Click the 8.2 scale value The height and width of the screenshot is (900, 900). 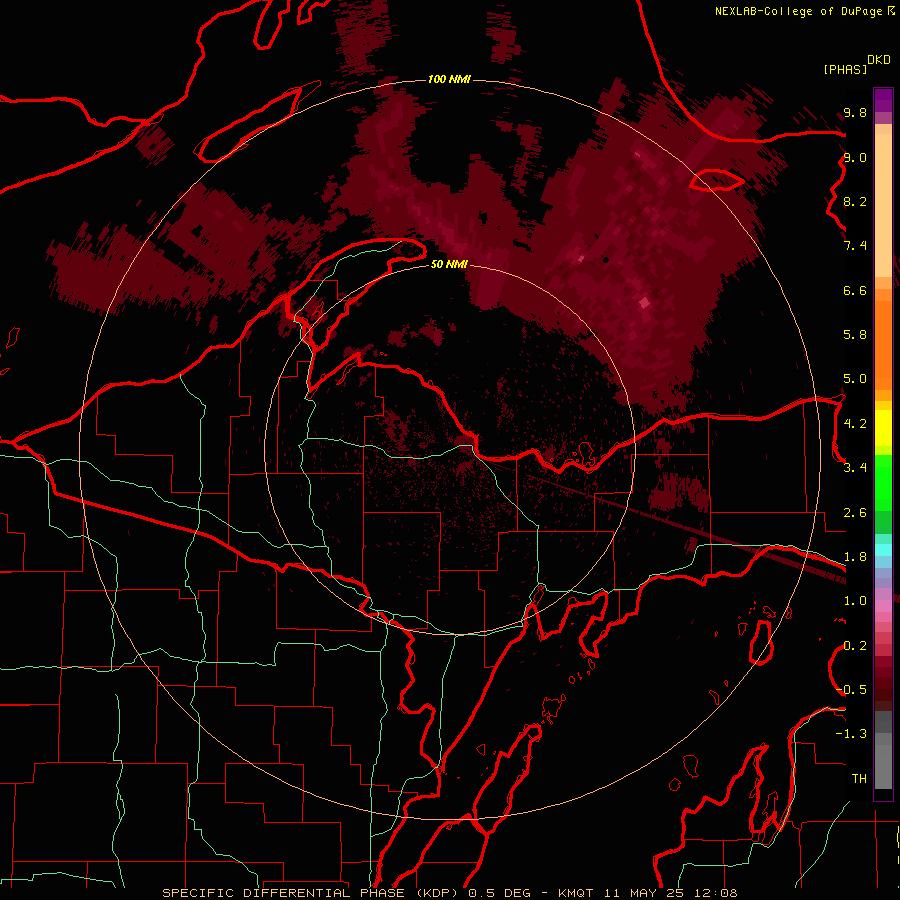click(855, 201)
